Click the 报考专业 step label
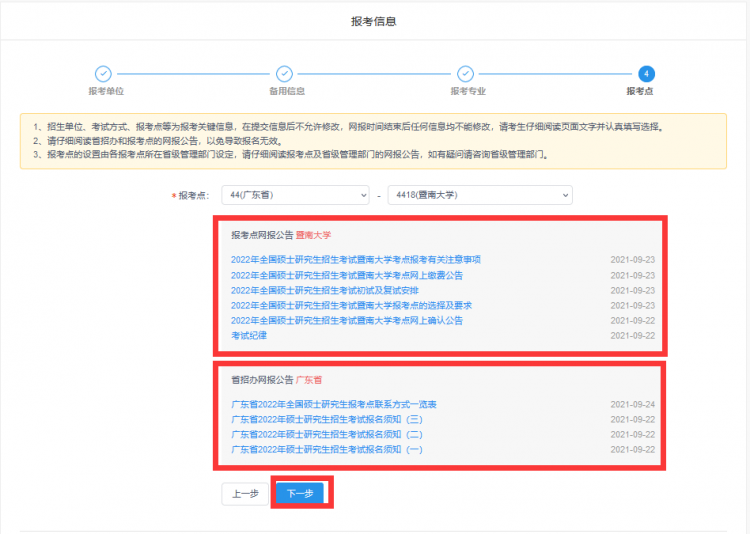Image resolution: width=750 pixels, height=534 pixels. click(468, 91)
